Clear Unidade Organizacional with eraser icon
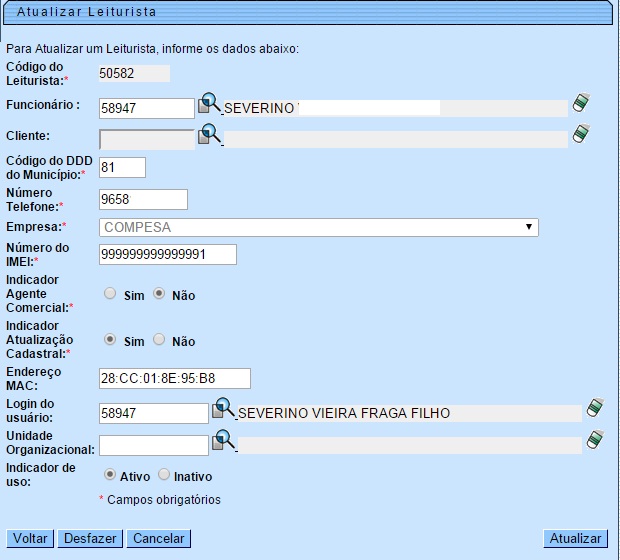620x560 pixels. click(x=595, y=439)
